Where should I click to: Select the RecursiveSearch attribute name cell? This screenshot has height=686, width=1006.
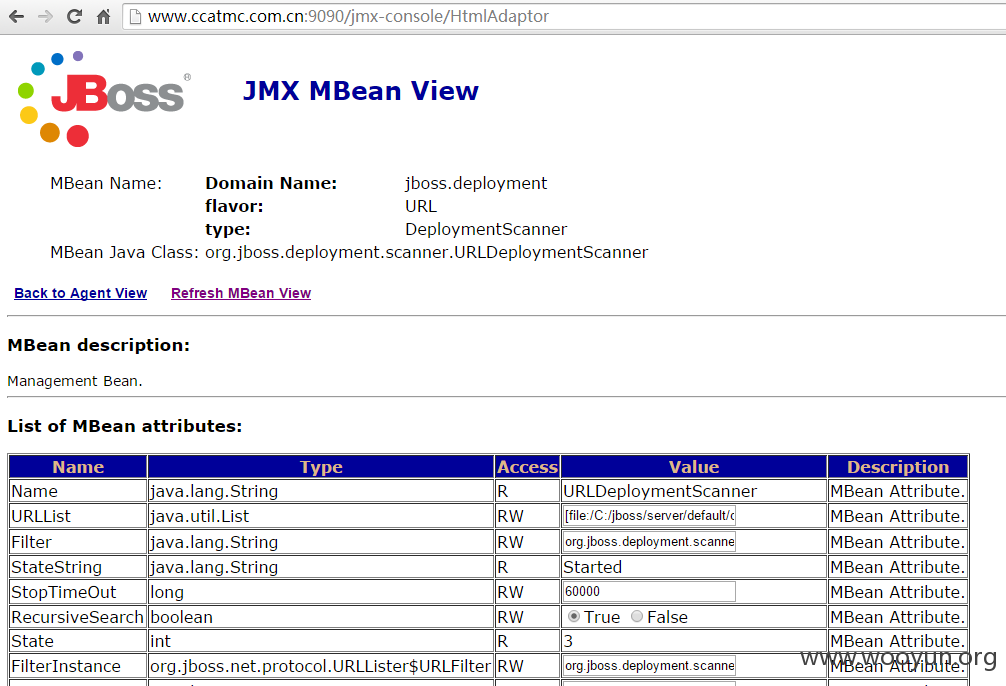78,617
